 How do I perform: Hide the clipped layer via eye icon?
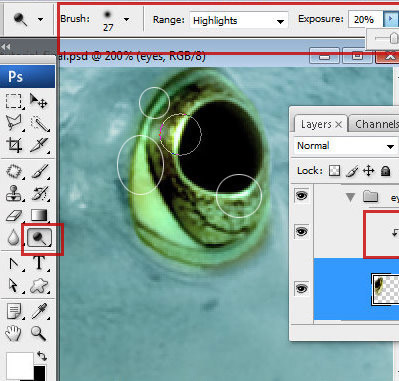(302, 231)
